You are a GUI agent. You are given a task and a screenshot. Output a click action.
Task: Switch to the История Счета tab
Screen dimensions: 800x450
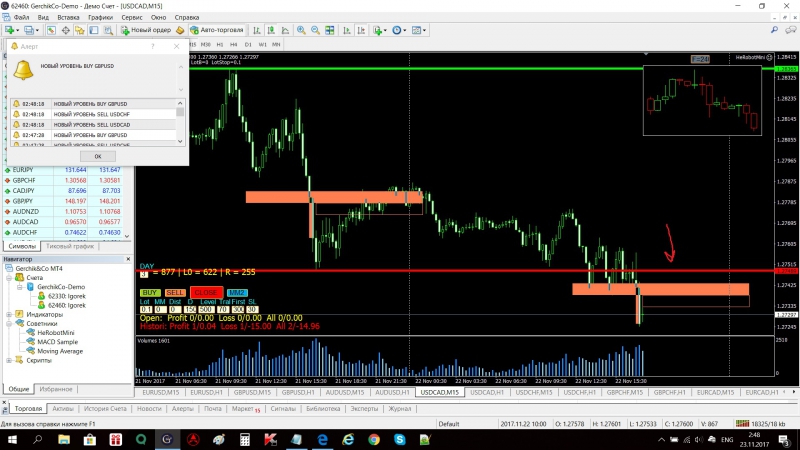click(x=105, y=409)
